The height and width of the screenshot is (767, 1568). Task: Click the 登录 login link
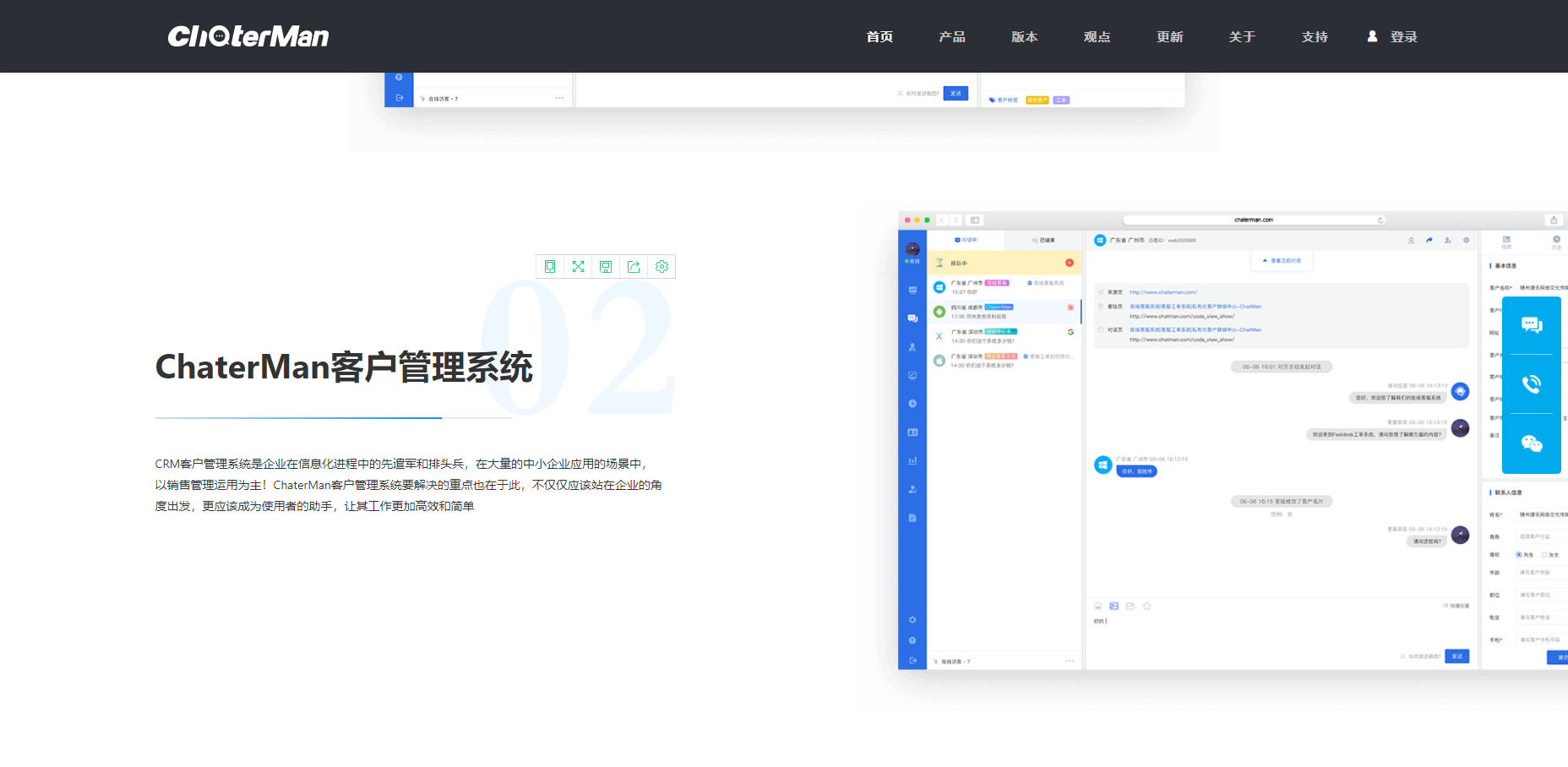1404,36
